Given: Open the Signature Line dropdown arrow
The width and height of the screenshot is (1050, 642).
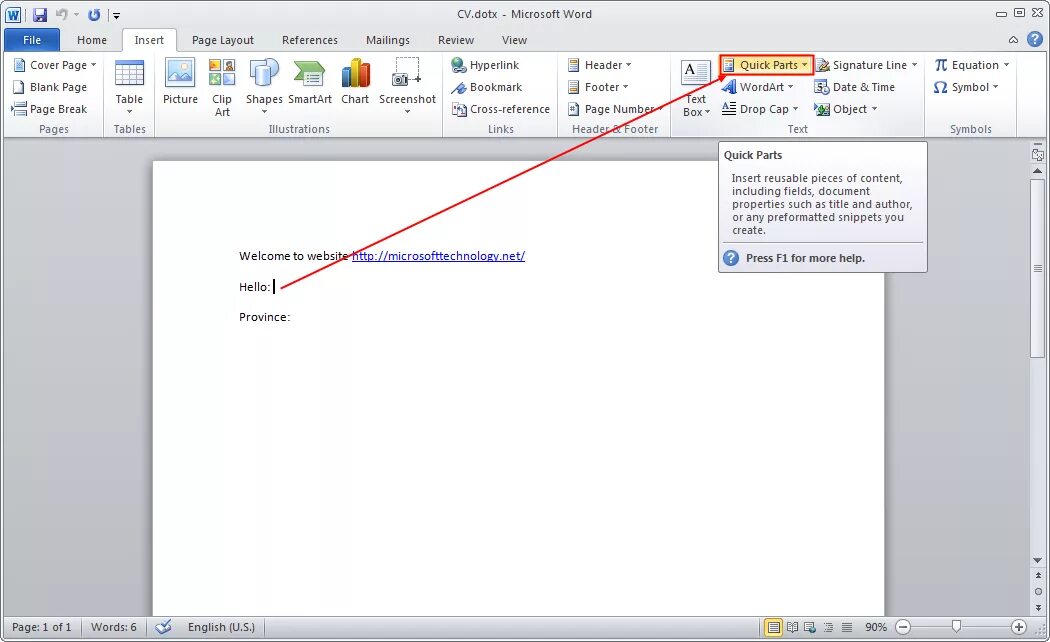Looking at the screenshot, I should pos(914,65).
